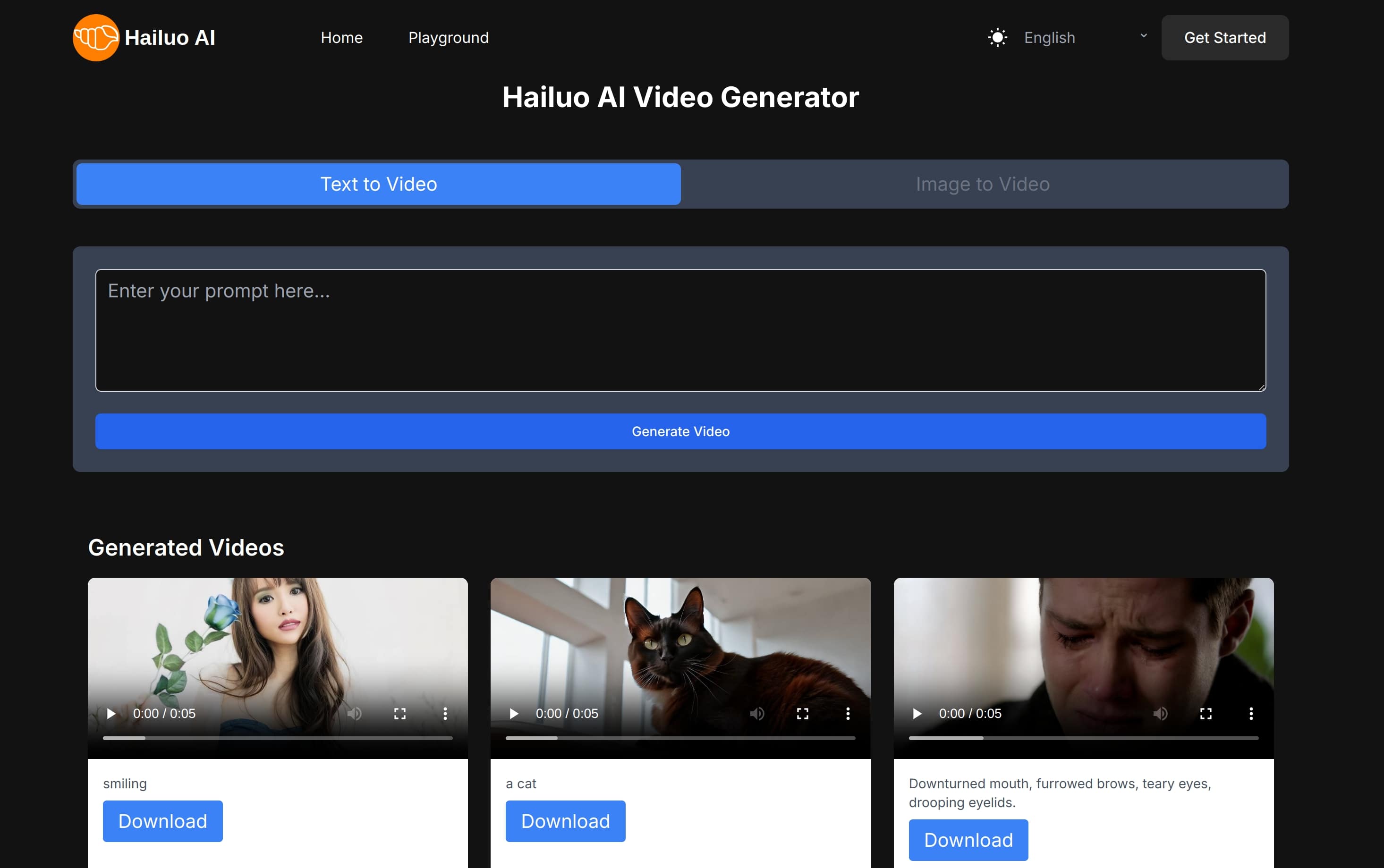Play the smiling woman video
The image size is (1384, 868).
111,714
